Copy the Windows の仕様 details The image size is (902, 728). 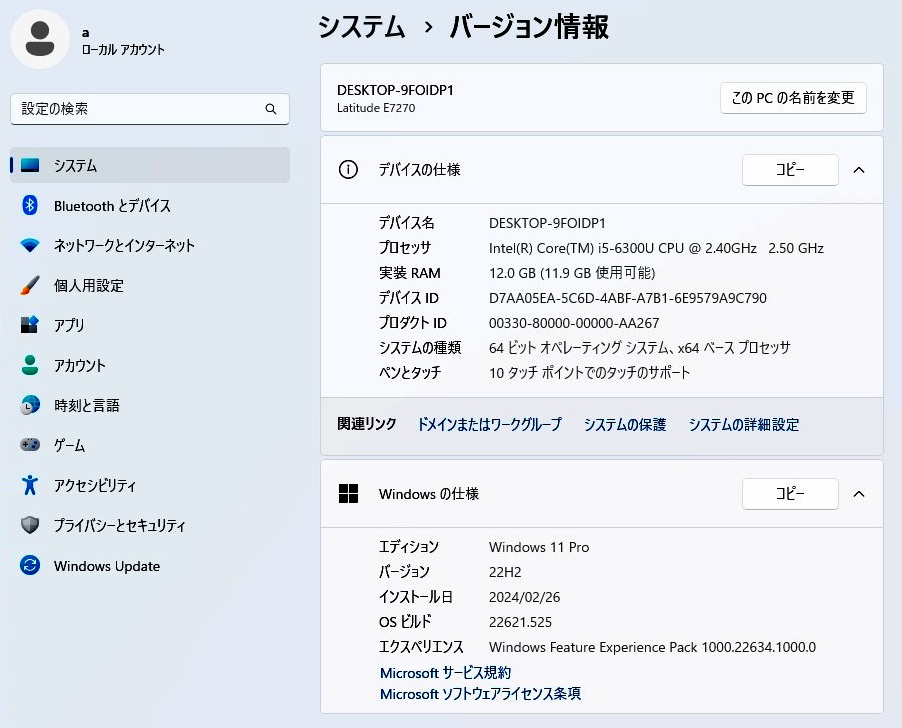[790, 493]
